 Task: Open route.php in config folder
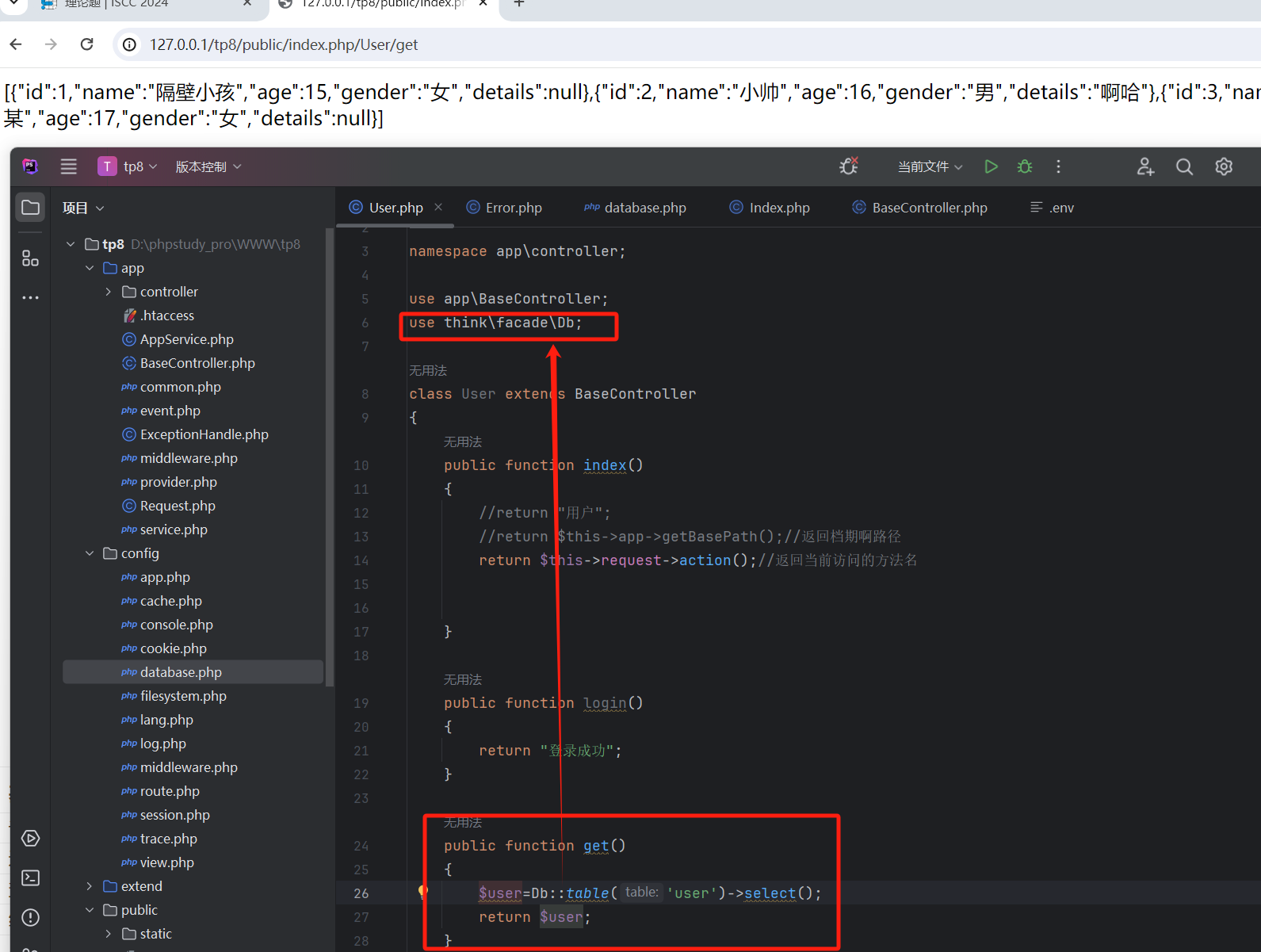pyautogui.click(x=160, y=791)
